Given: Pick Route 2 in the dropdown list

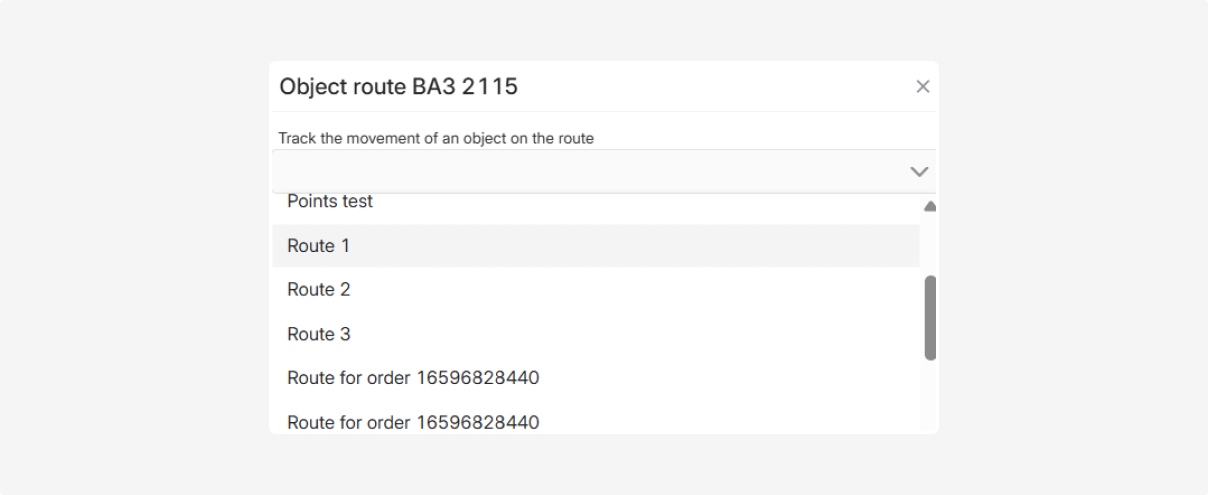Looking at the screenshot, I should [x=319, y=290].
